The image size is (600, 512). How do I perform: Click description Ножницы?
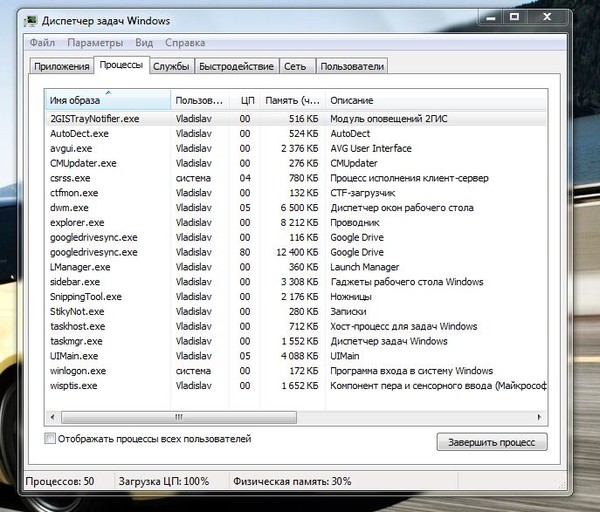pyautogui.click(x=351, y=297)
